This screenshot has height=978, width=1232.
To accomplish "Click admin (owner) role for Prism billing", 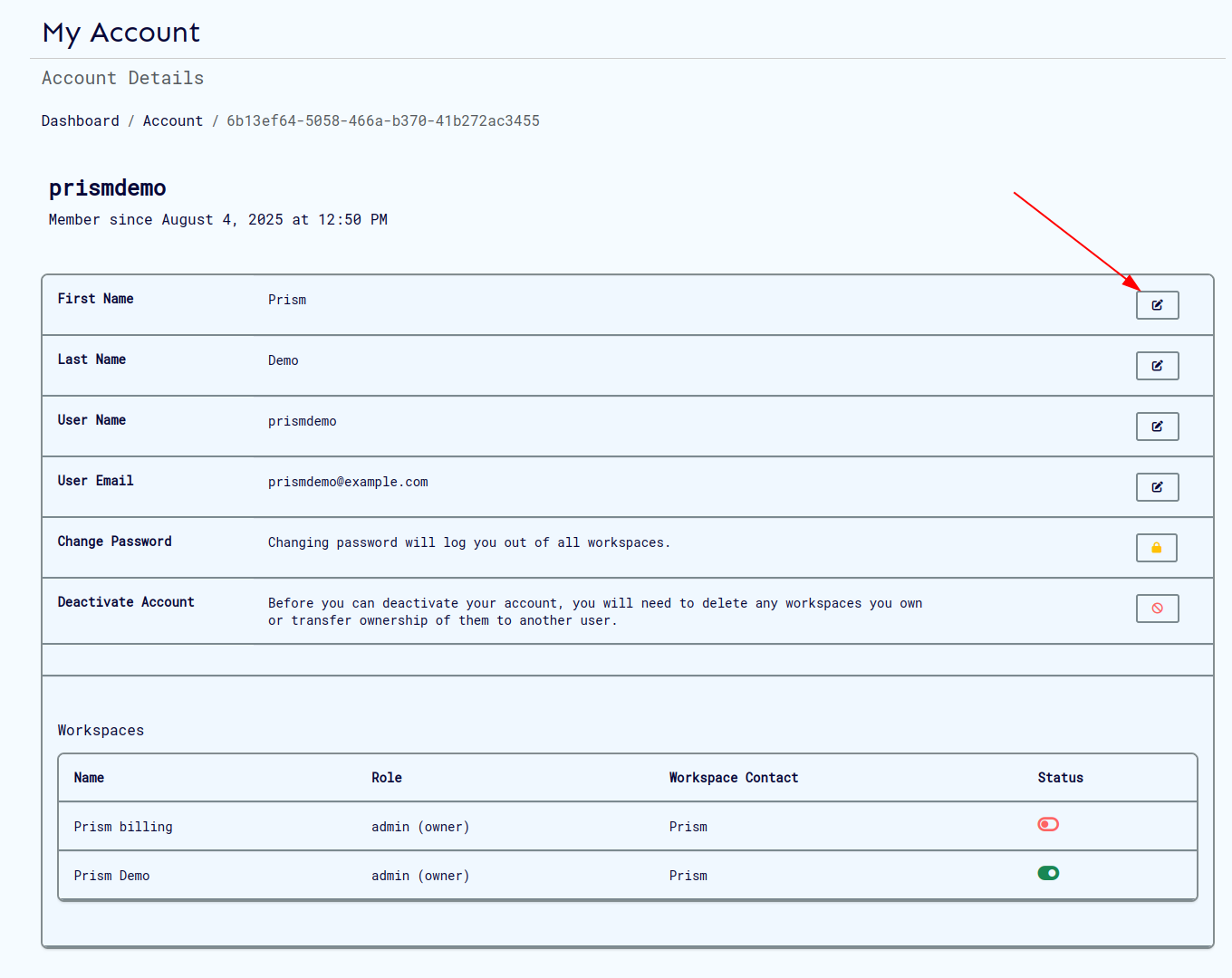I will pyautogui.click(x=420, y=827).
